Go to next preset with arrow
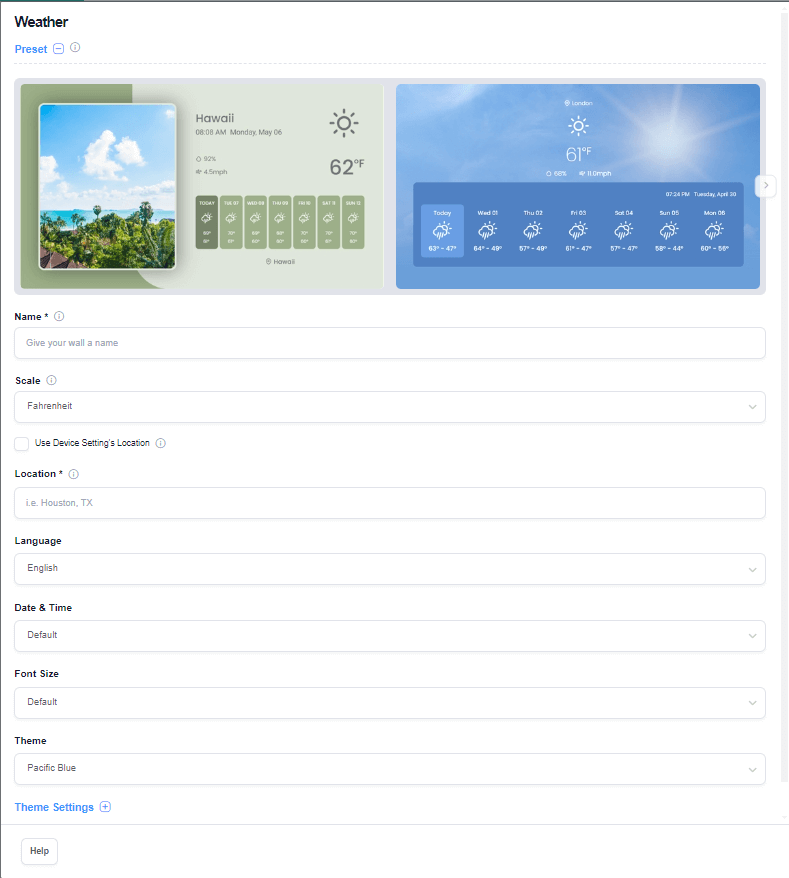Screen dimensions: 789x878 [x=765, y=185]
